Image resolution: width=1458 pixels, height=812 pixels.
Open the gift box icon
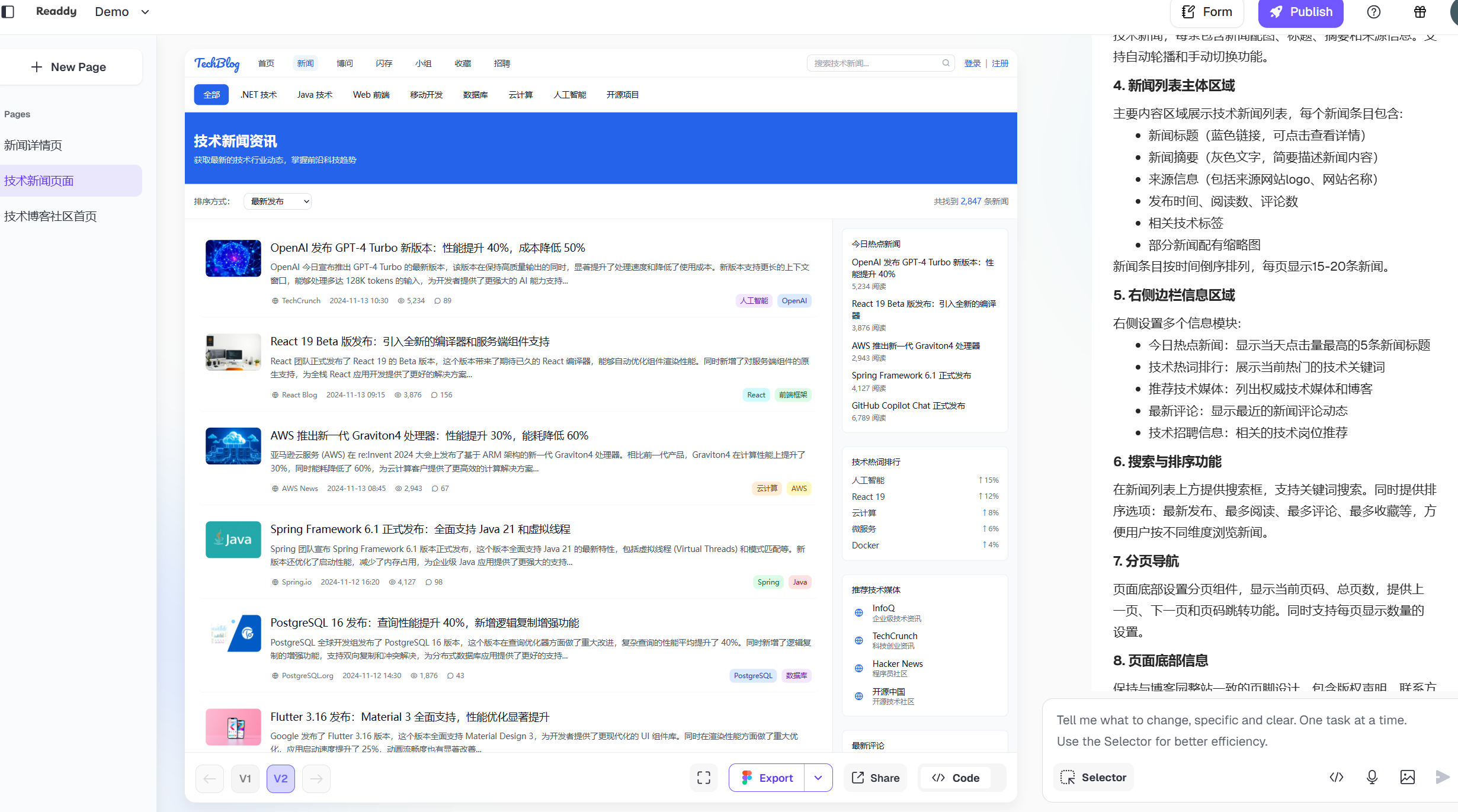click(x=1420, y=12)
